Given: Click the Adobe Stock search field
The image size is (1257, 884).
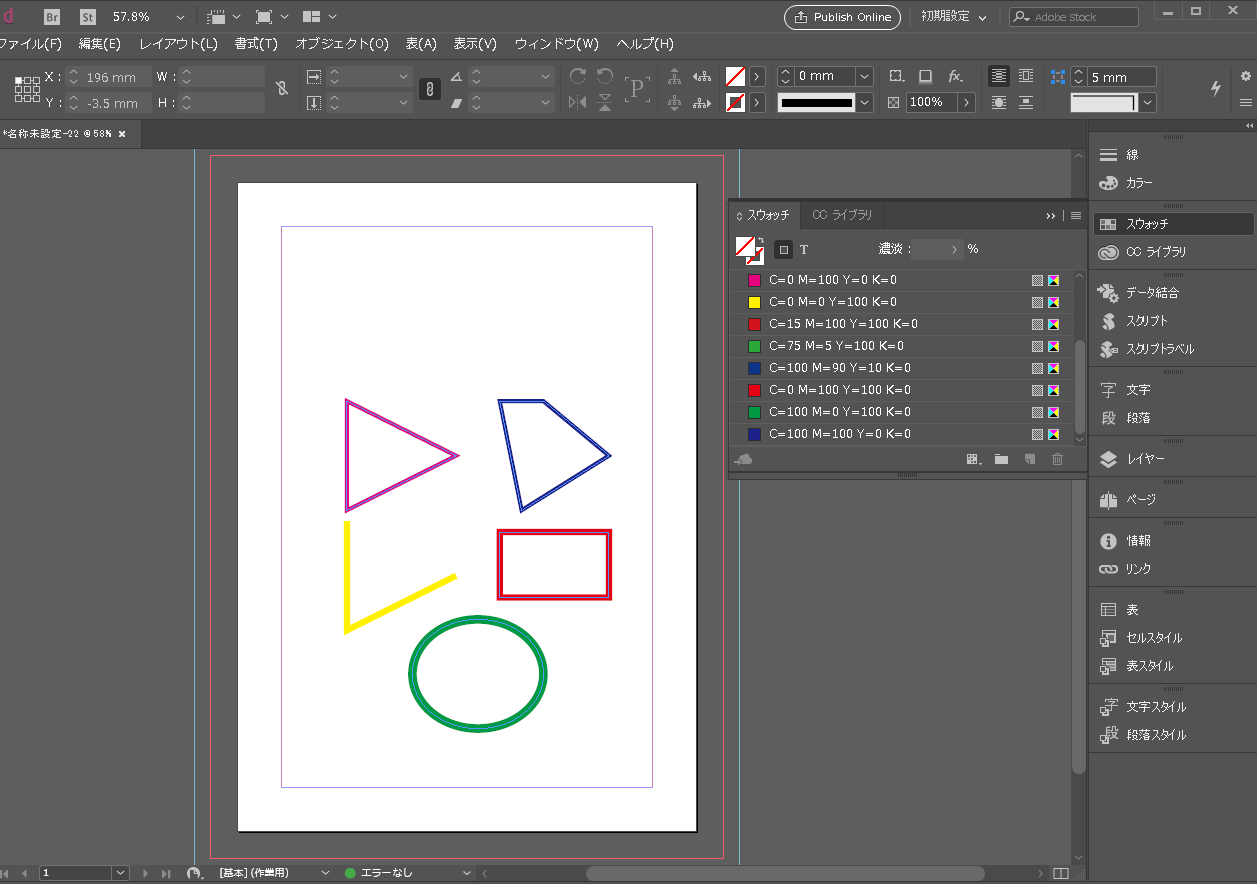Looking at the screenshot, I should 1074,17.
